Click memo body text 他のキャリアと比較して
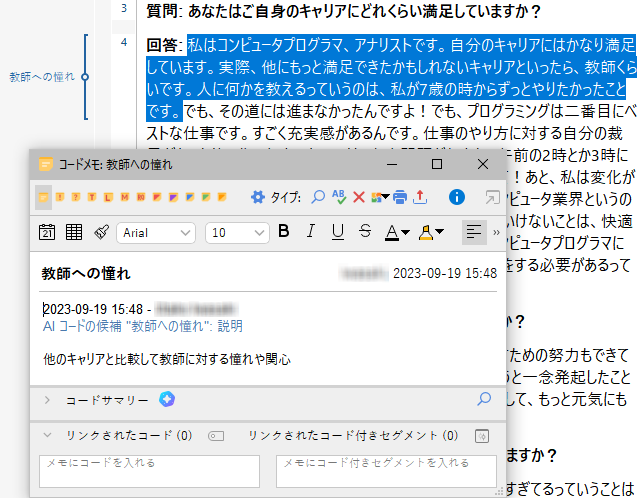The height and width of the screenshot is (498, 638). point(101,360)
